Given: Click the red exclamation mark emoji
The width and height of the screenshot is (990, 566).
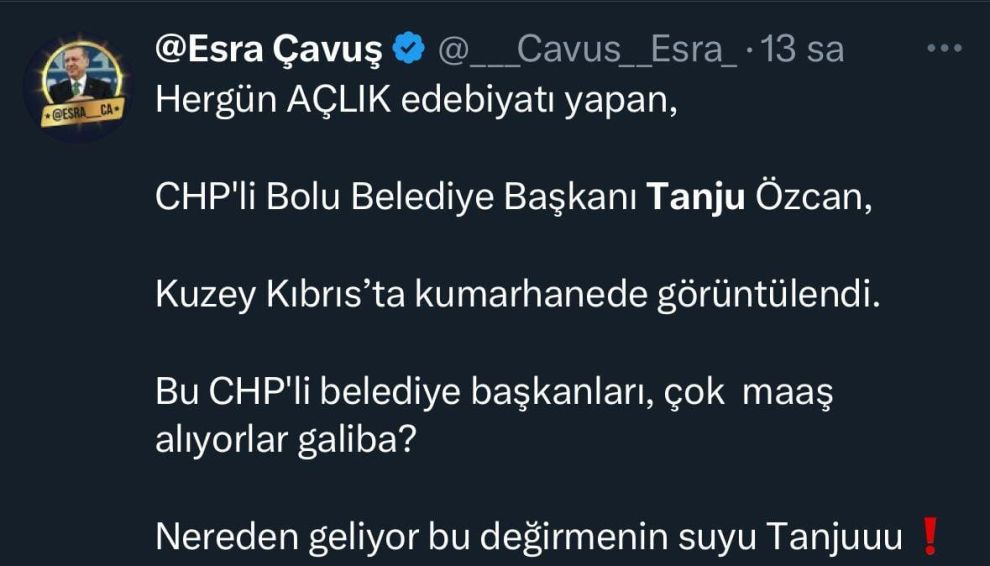Looking at the screenshot, I should point(929,538).
